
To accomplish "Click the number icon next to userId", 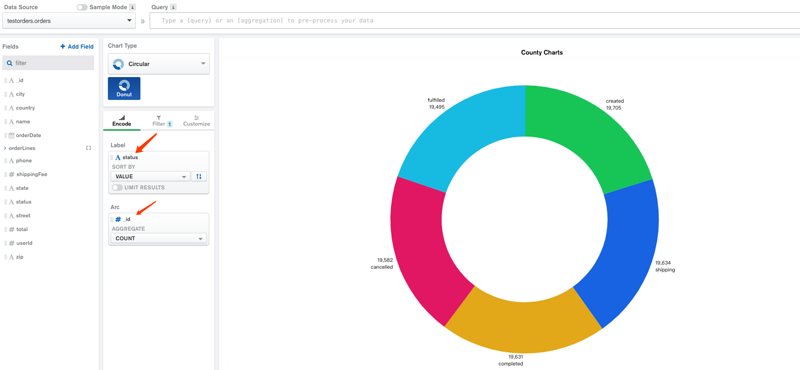I will click(11, 243).
